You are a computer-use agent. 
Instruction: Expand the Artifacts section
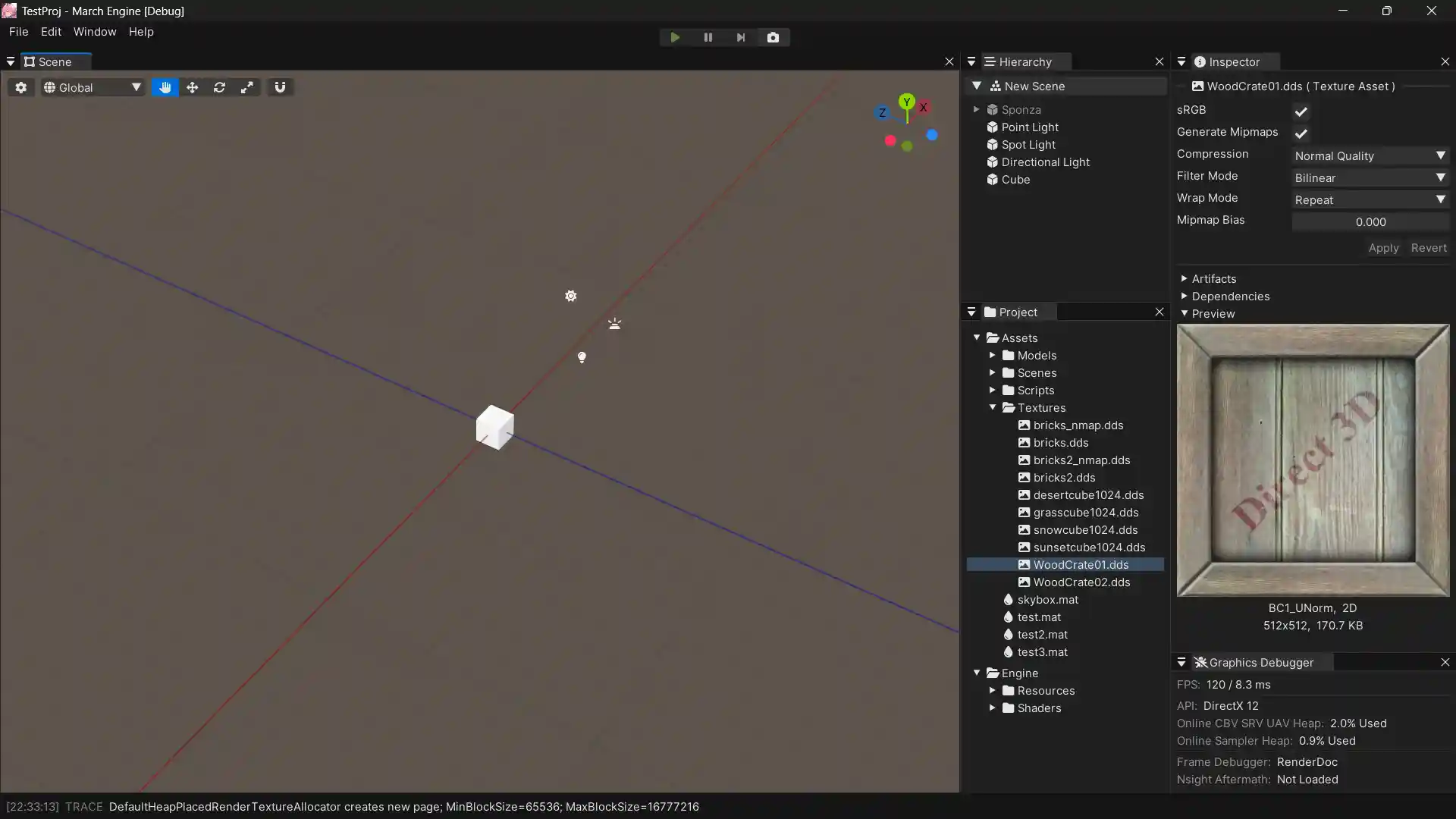(1185, 278)
